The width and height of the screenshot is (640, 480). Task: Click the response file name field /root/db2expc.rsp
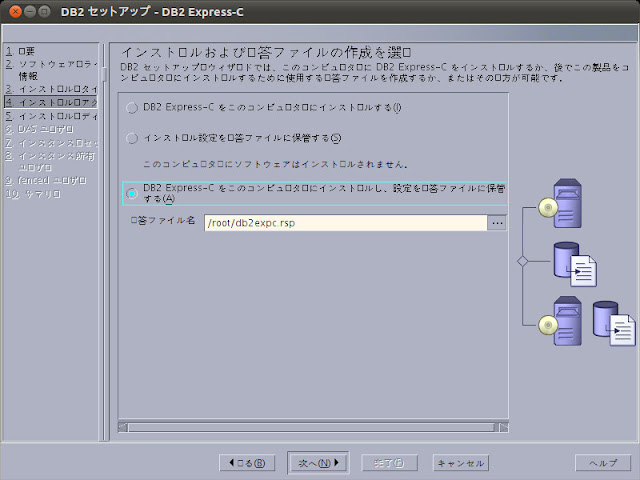pyautogui.click(x=346, y=223)
